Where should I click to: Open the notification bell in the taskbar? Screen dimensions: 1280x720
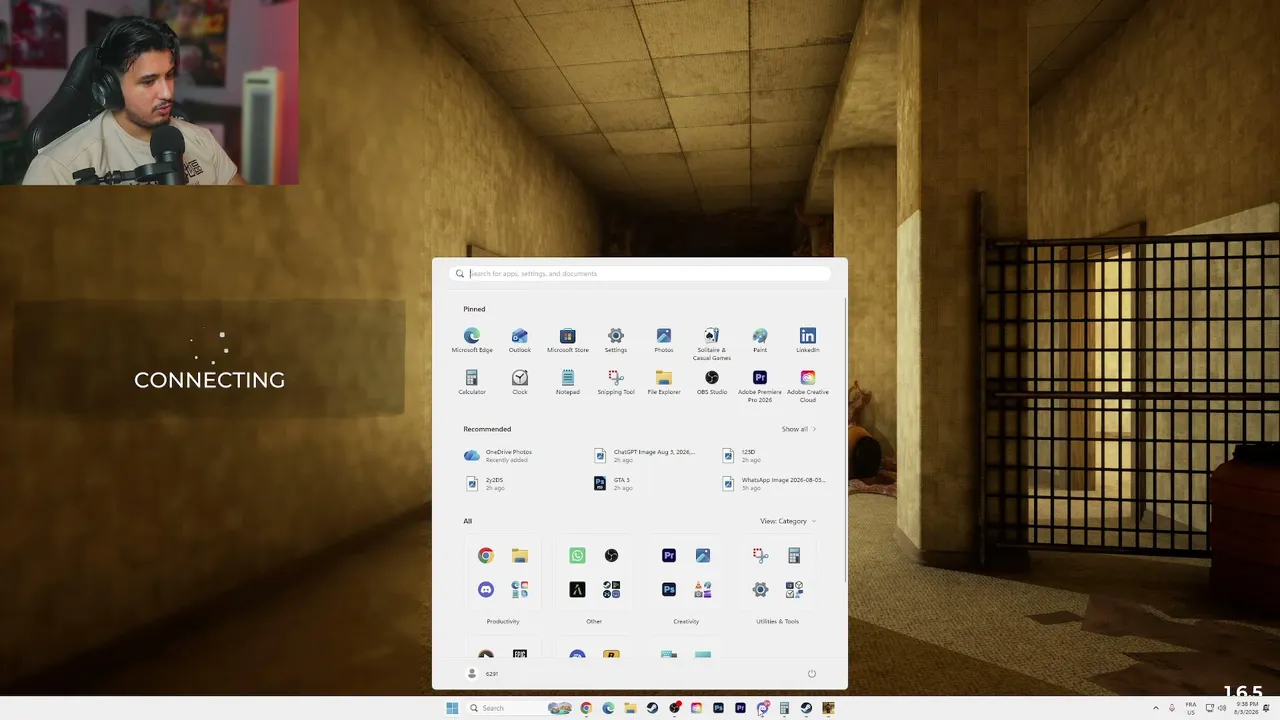pyautogui.click(x=1267, y=708)
